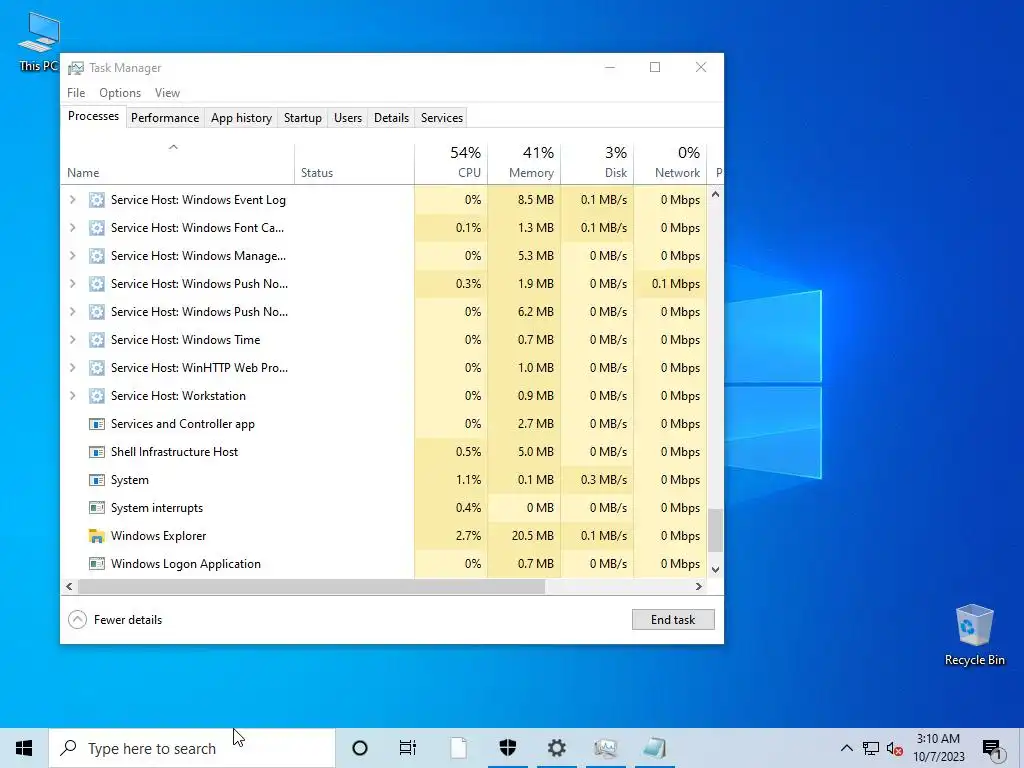The height and width of the screenshot is (768, 1024).
Task: Expand Service Host: WinHTTP Web Proxy row
Action: coord(72,368)
